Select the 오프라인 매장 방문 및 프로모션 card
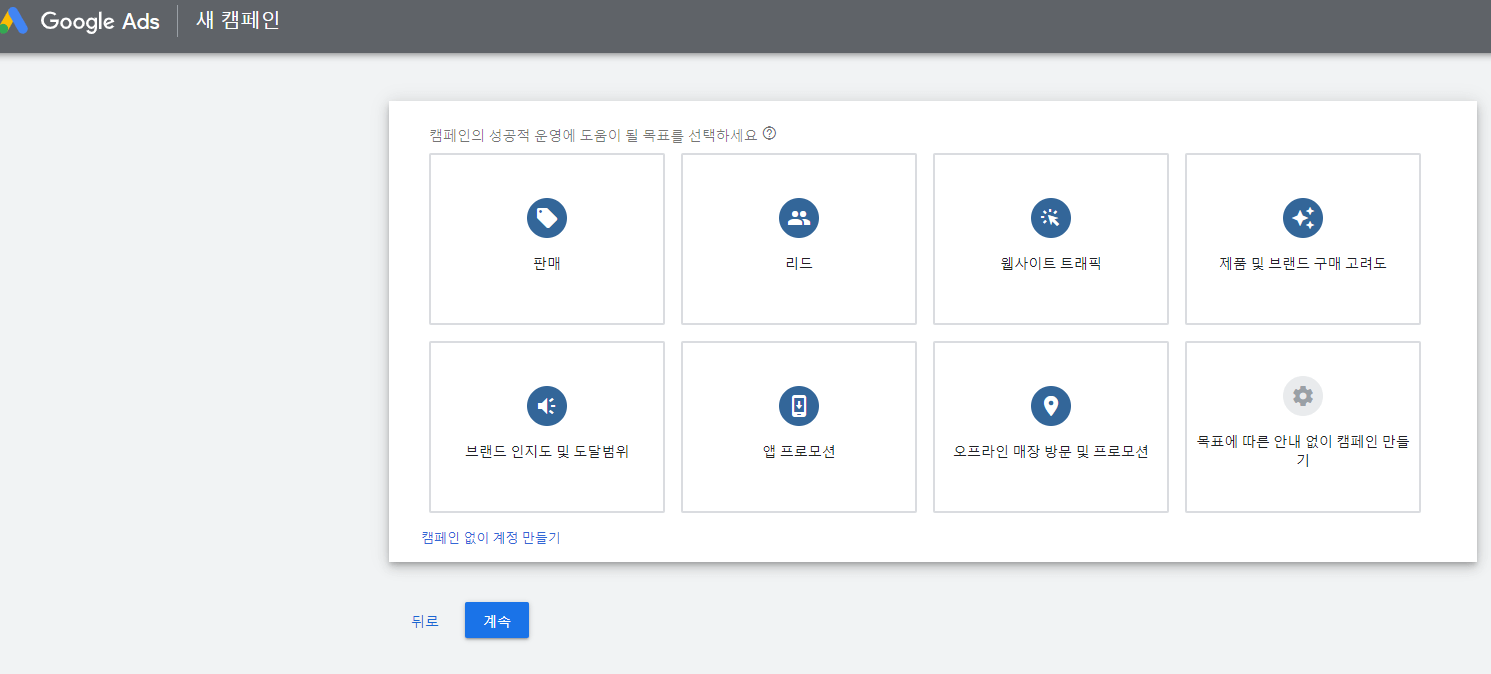 coord(1051,427)
